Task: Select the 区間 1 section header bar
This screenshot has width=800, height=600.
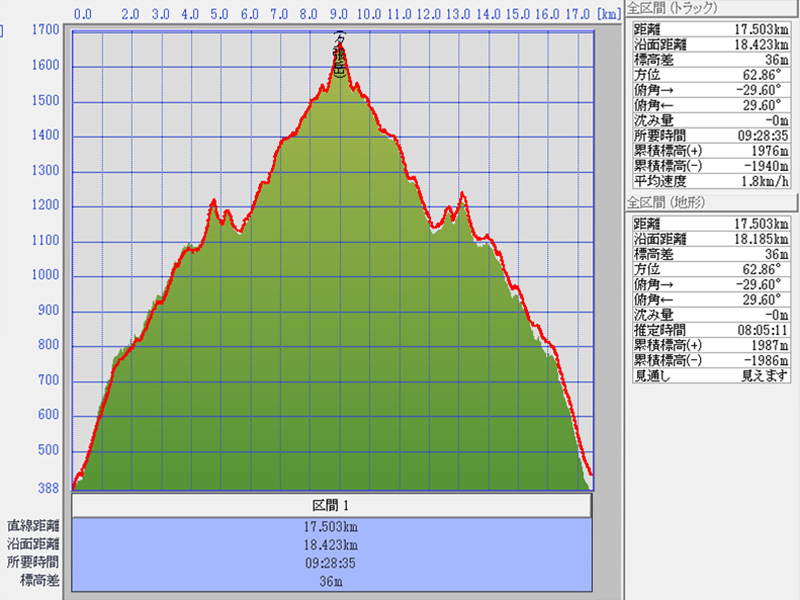Action: 331,505
